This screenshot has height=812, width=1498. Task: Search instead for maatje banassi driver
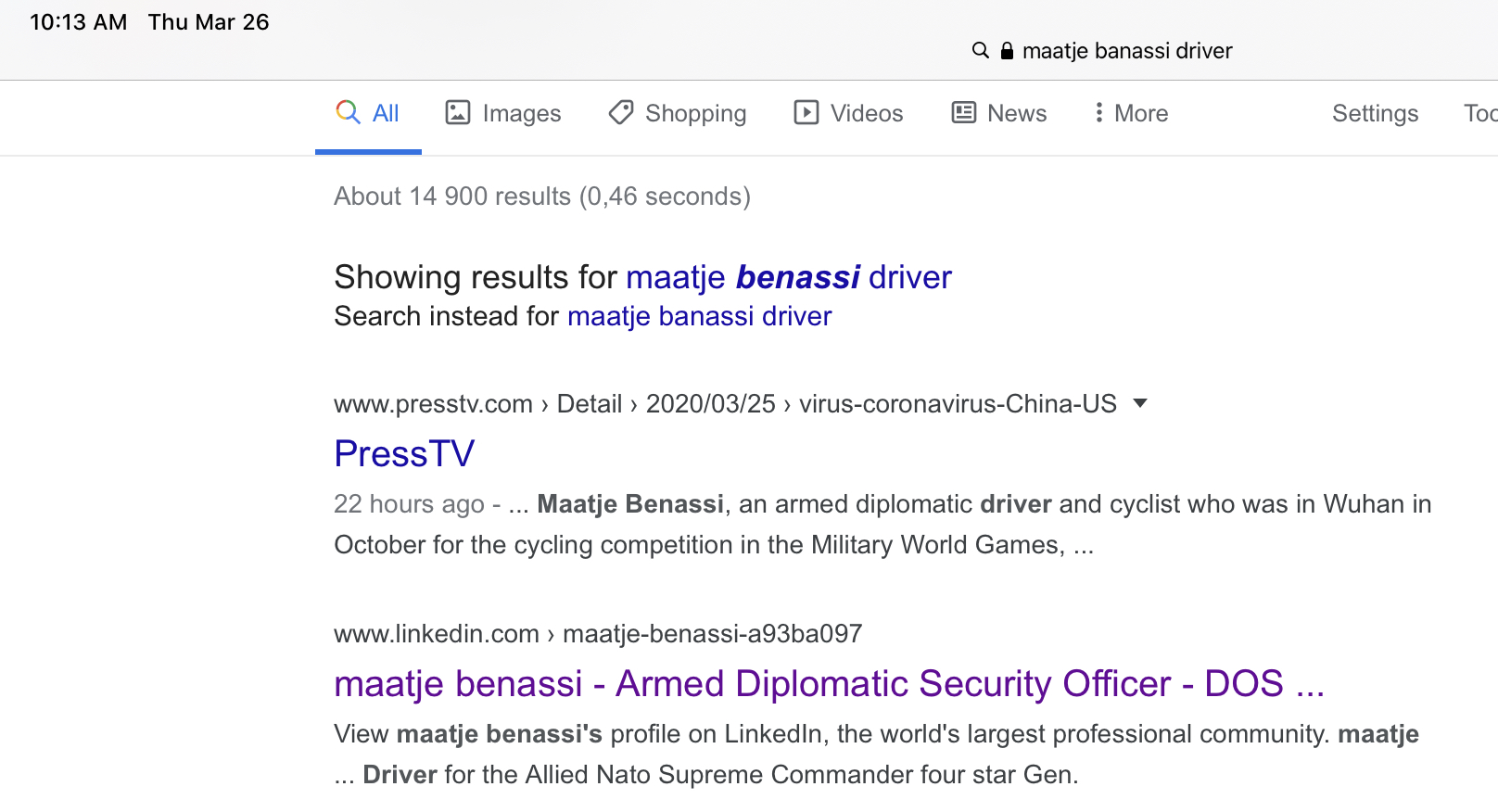[x=699, y=316]
